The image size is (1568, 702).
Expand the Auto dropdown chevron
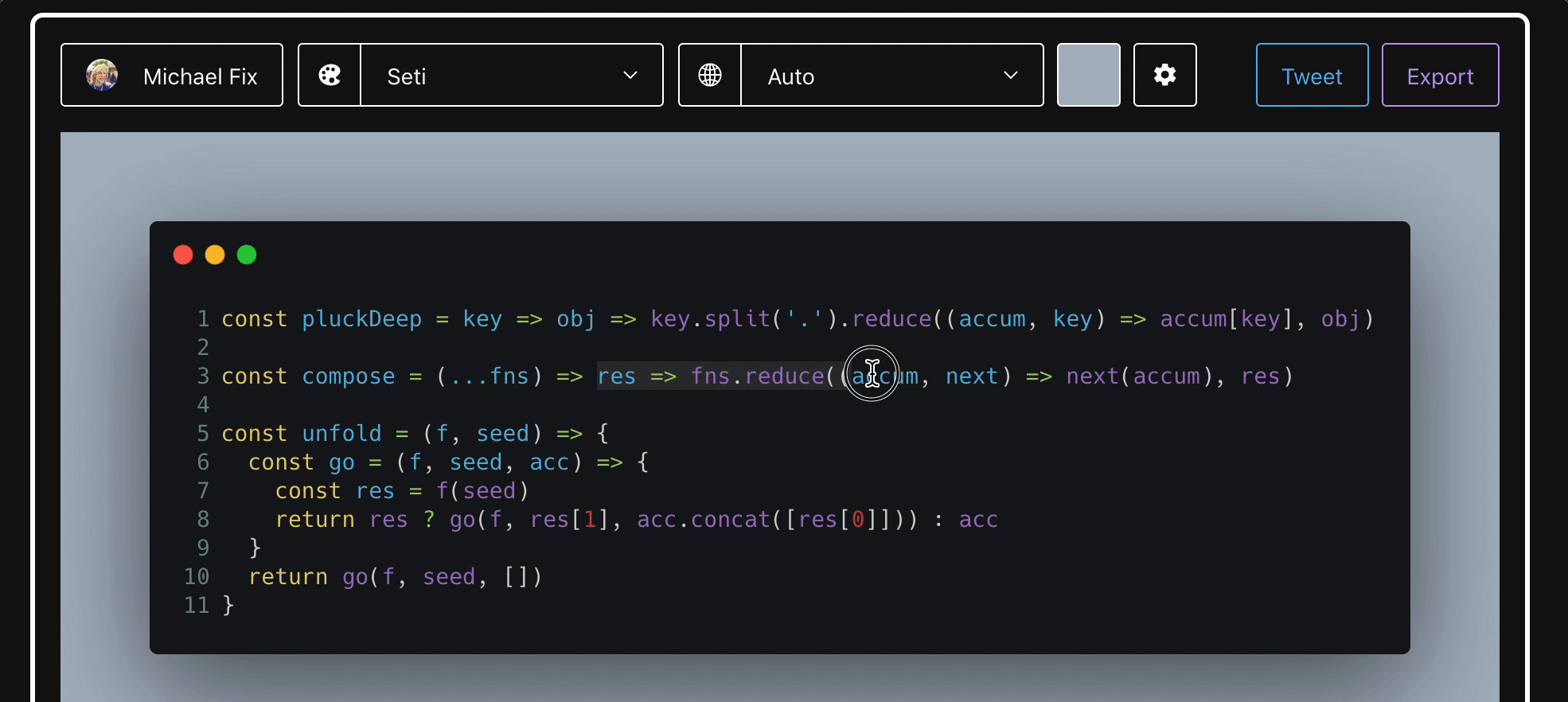tap(1011, 75)
